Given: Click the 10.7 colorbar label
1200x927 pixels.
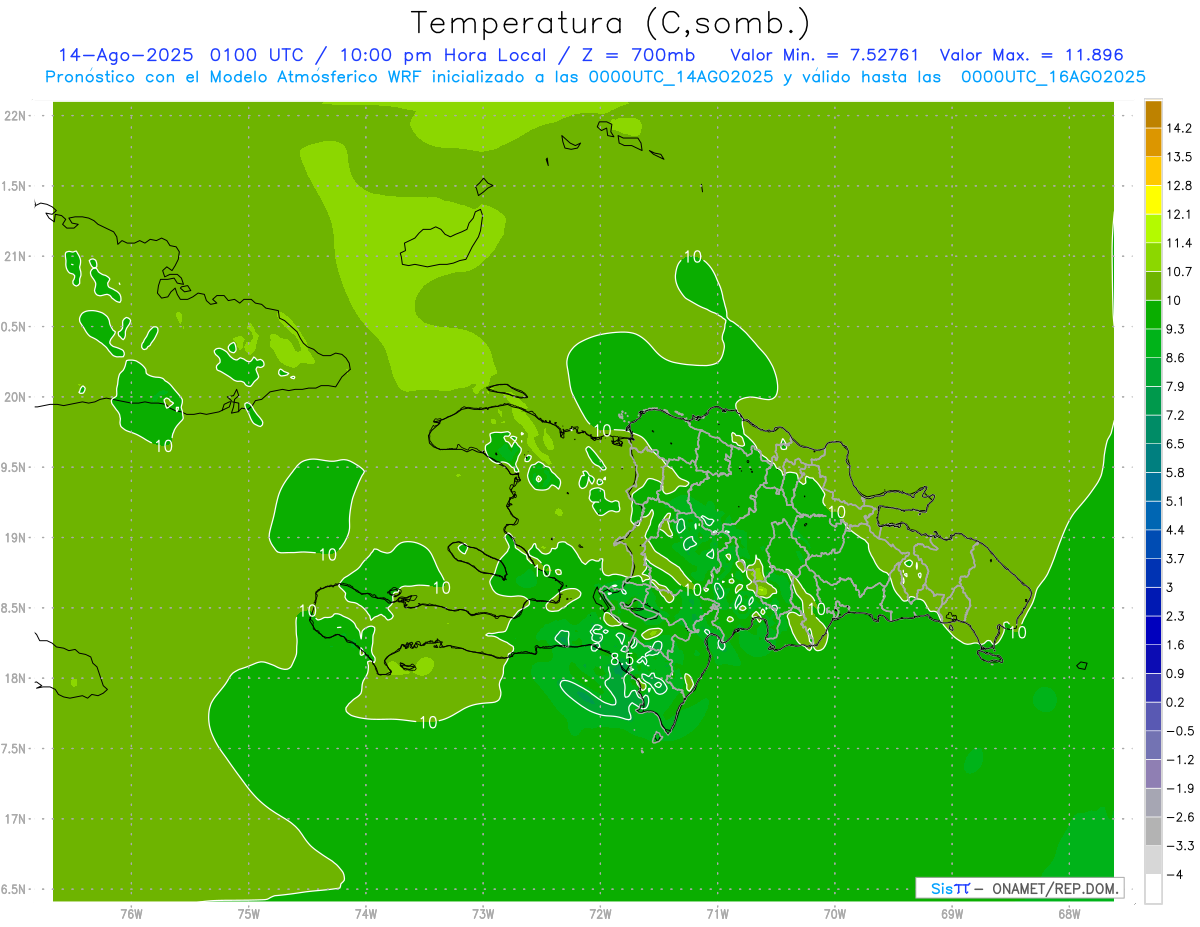Looking at the screenshot, I should (x=1180, y=272).
